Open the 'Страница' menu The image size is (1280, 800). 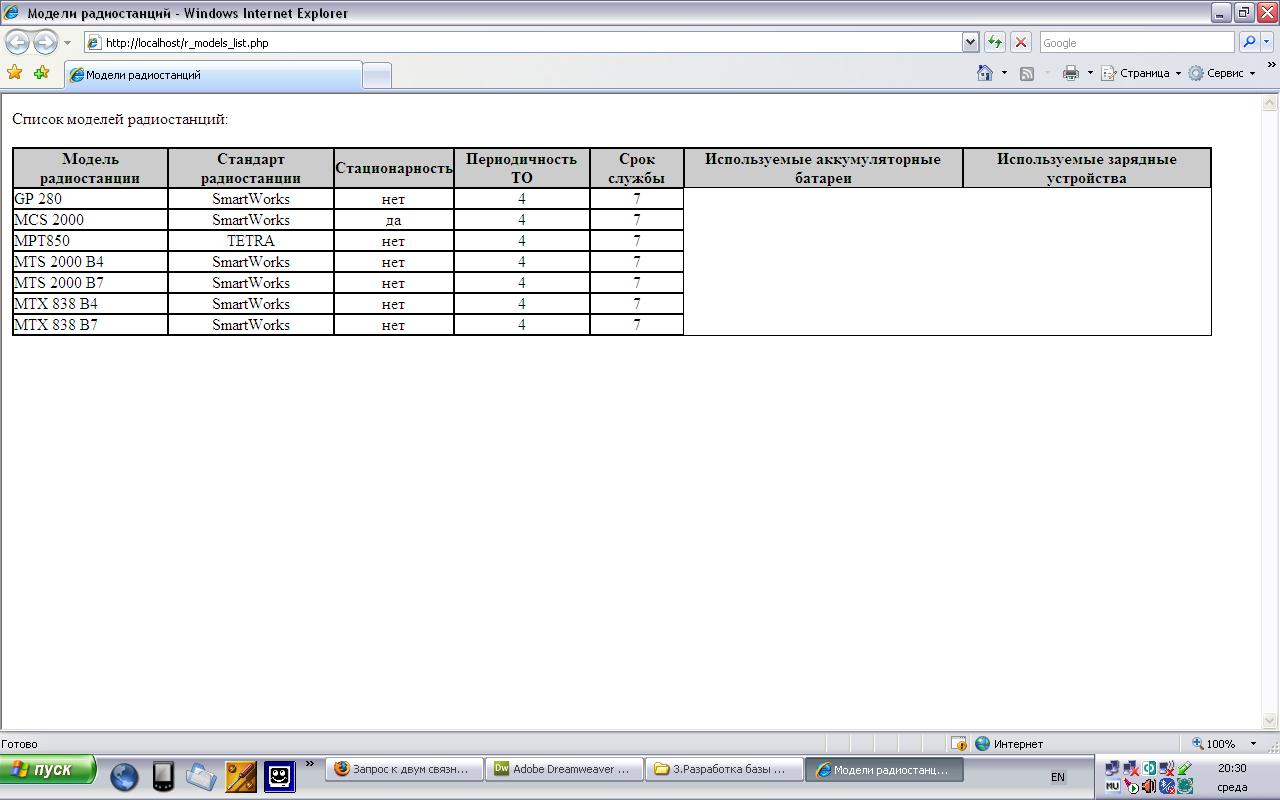(1141, 73)
